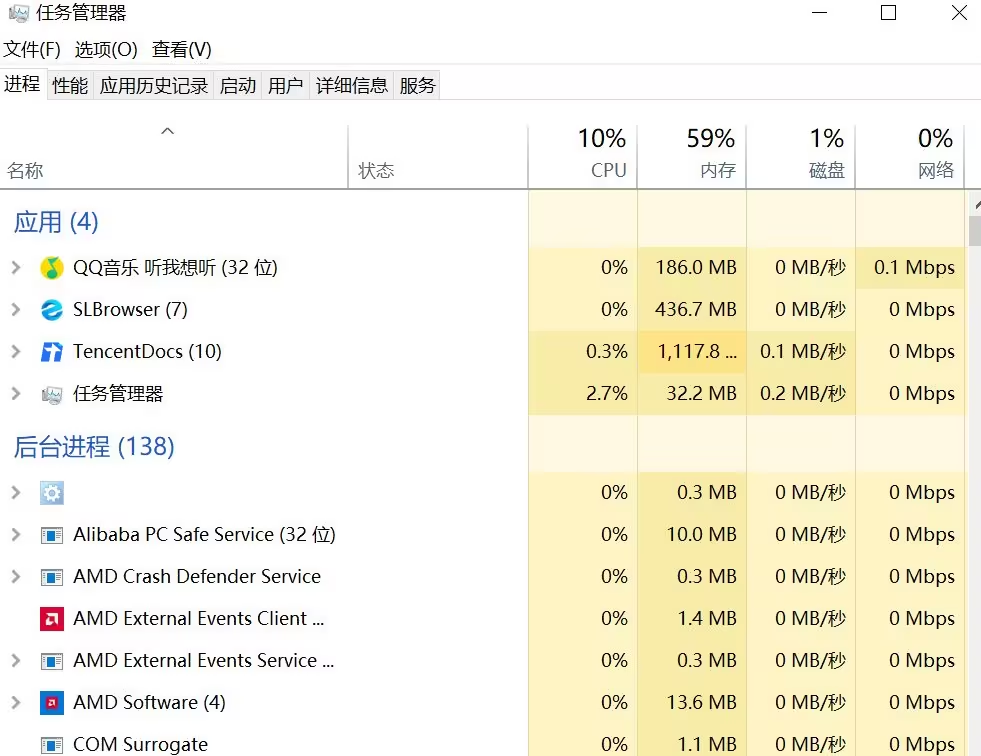Open the 文件(F) menu
This screenshot has width=981, height=756.
[32, 50]
